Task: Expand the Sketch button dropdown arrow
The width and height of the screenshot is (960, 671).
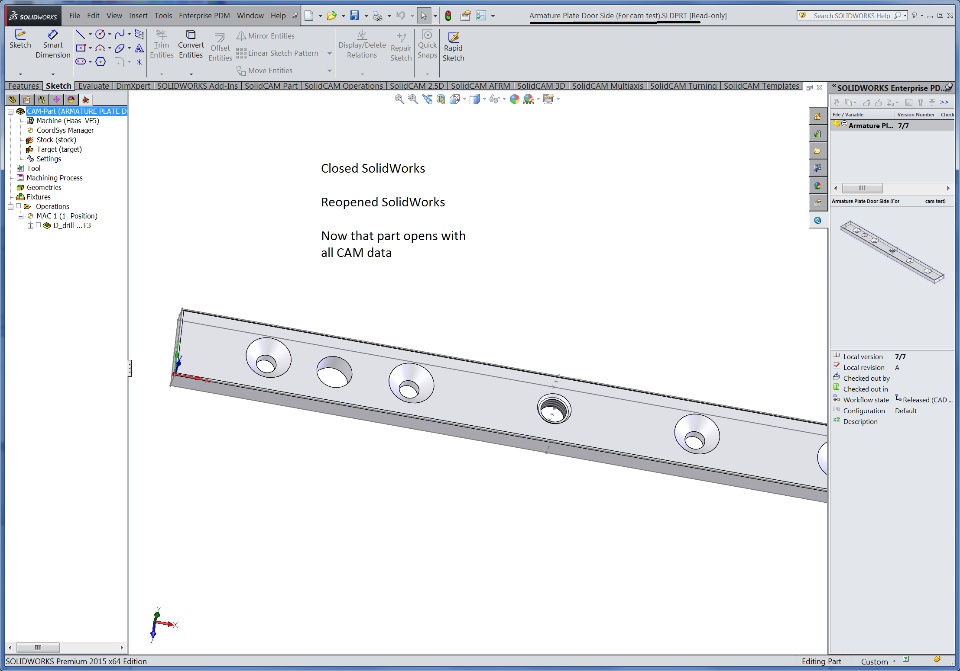Action: tap(20, 74)
